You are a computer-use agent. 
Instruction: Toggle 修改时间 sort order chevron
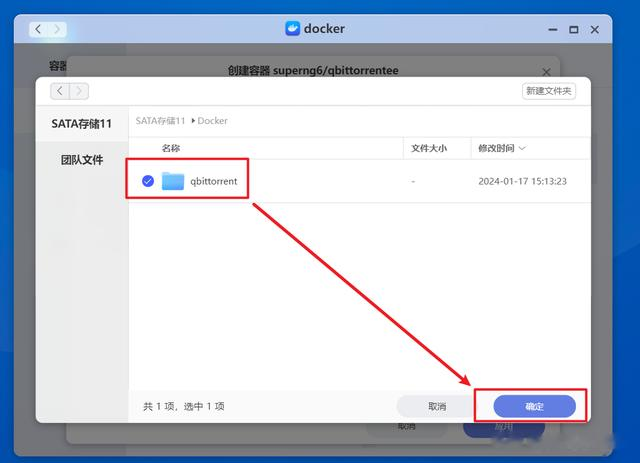[522, 148]
